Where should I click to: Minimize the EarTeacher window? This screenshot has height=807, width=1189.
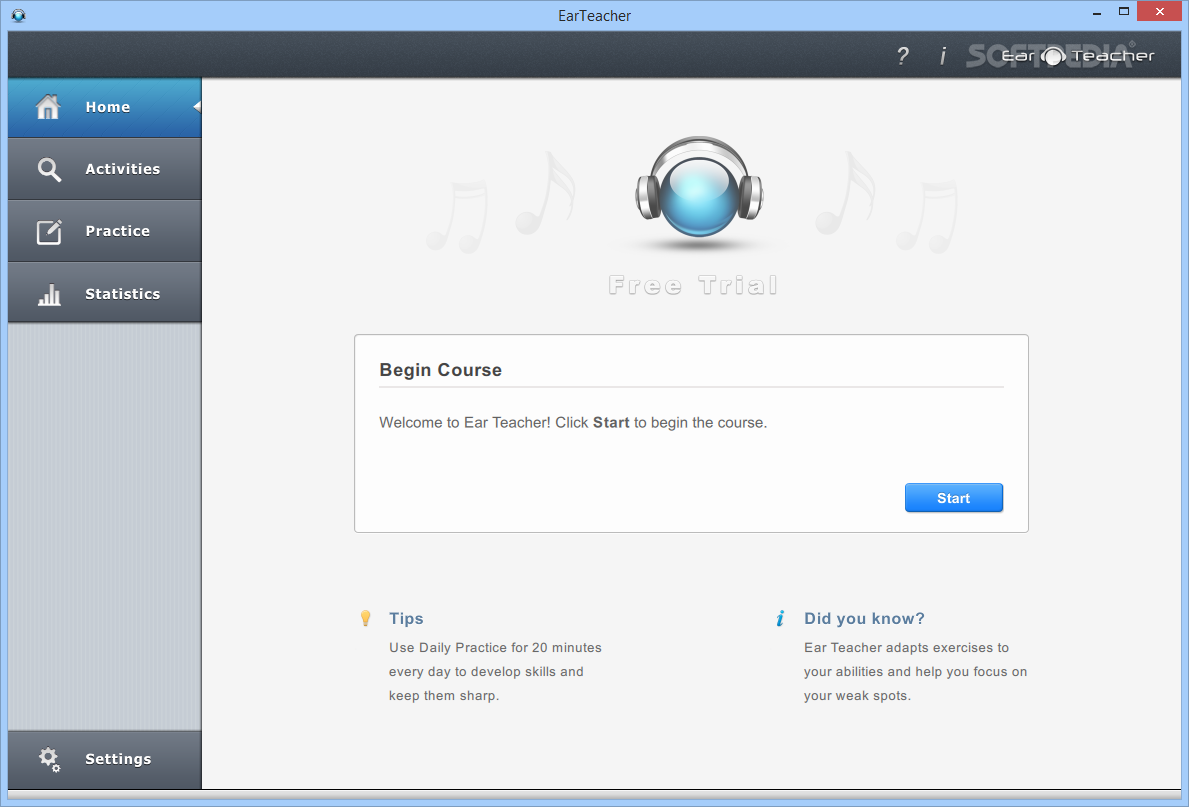1096,13
